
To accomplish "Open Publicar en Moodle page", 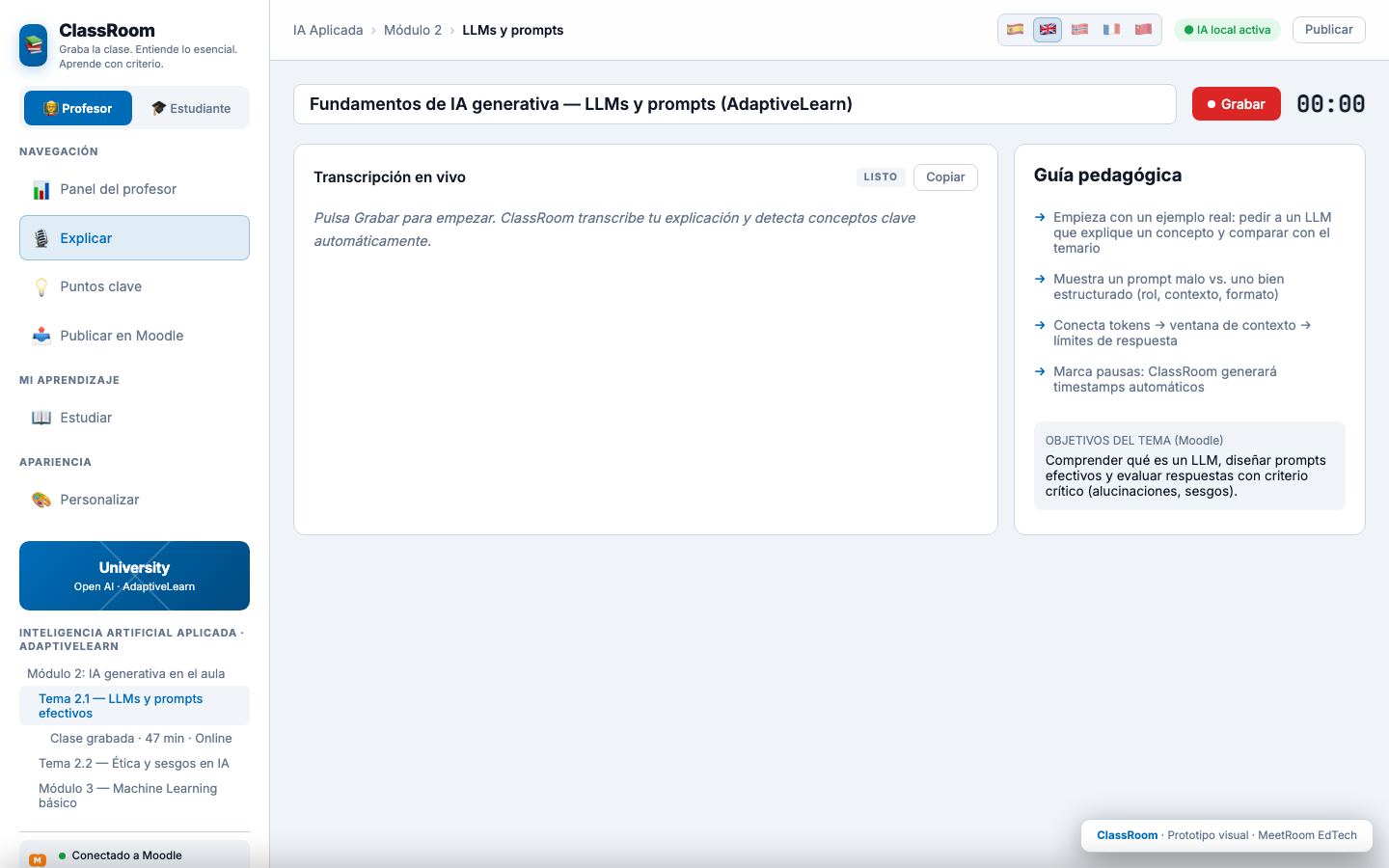I will coord(134,336).
